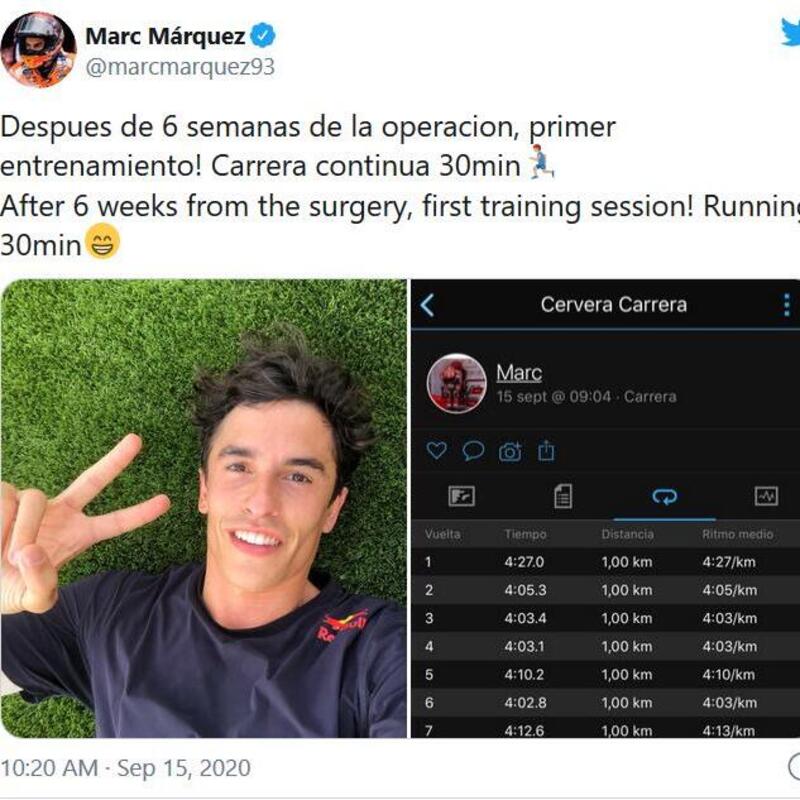Select the laps loop tab
This screenshot has height=800, width=800.
[x=664, y=496]
